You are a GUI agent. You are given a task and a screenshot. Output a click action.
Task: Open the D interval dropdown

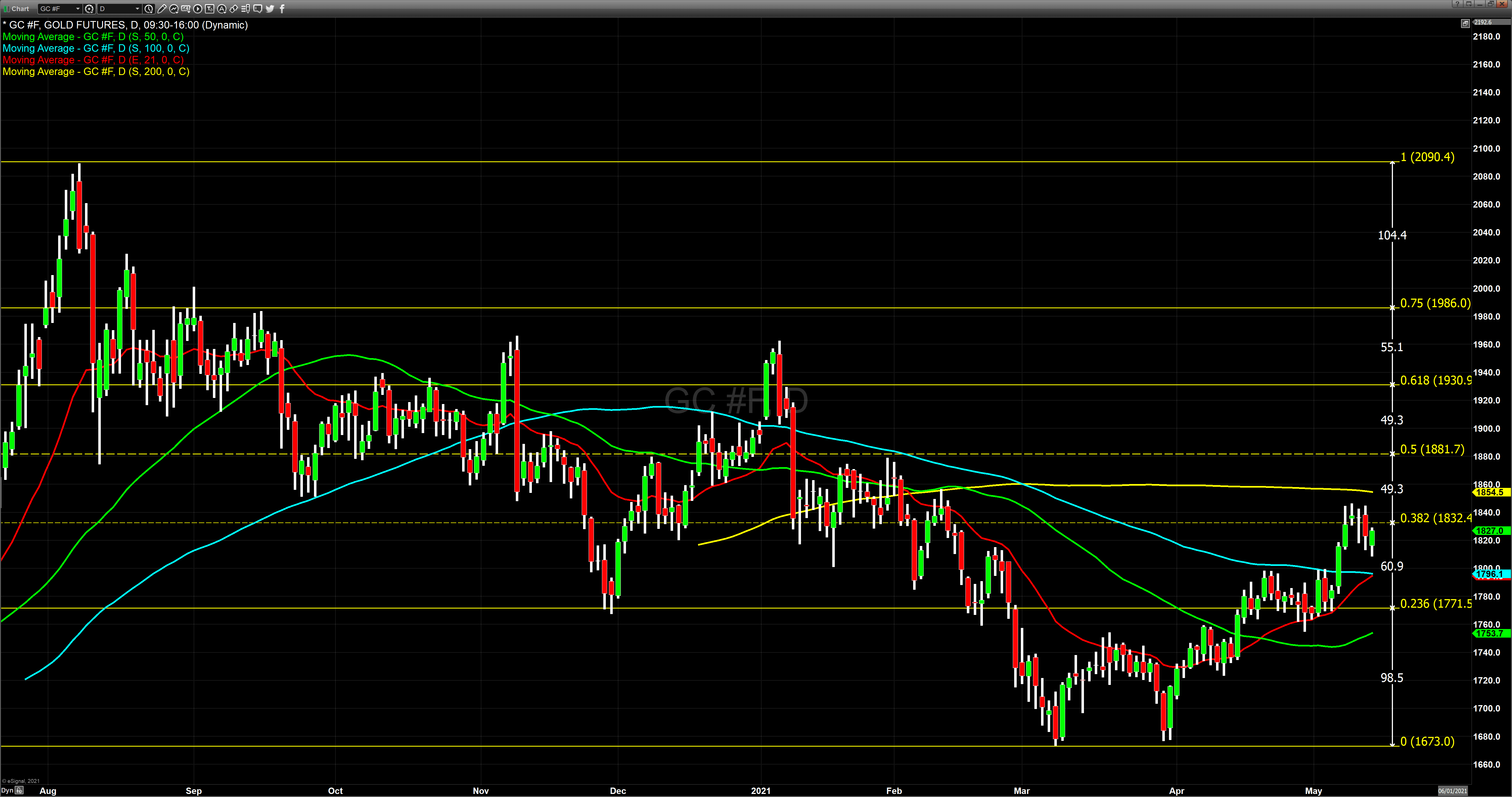coord(119,9)
